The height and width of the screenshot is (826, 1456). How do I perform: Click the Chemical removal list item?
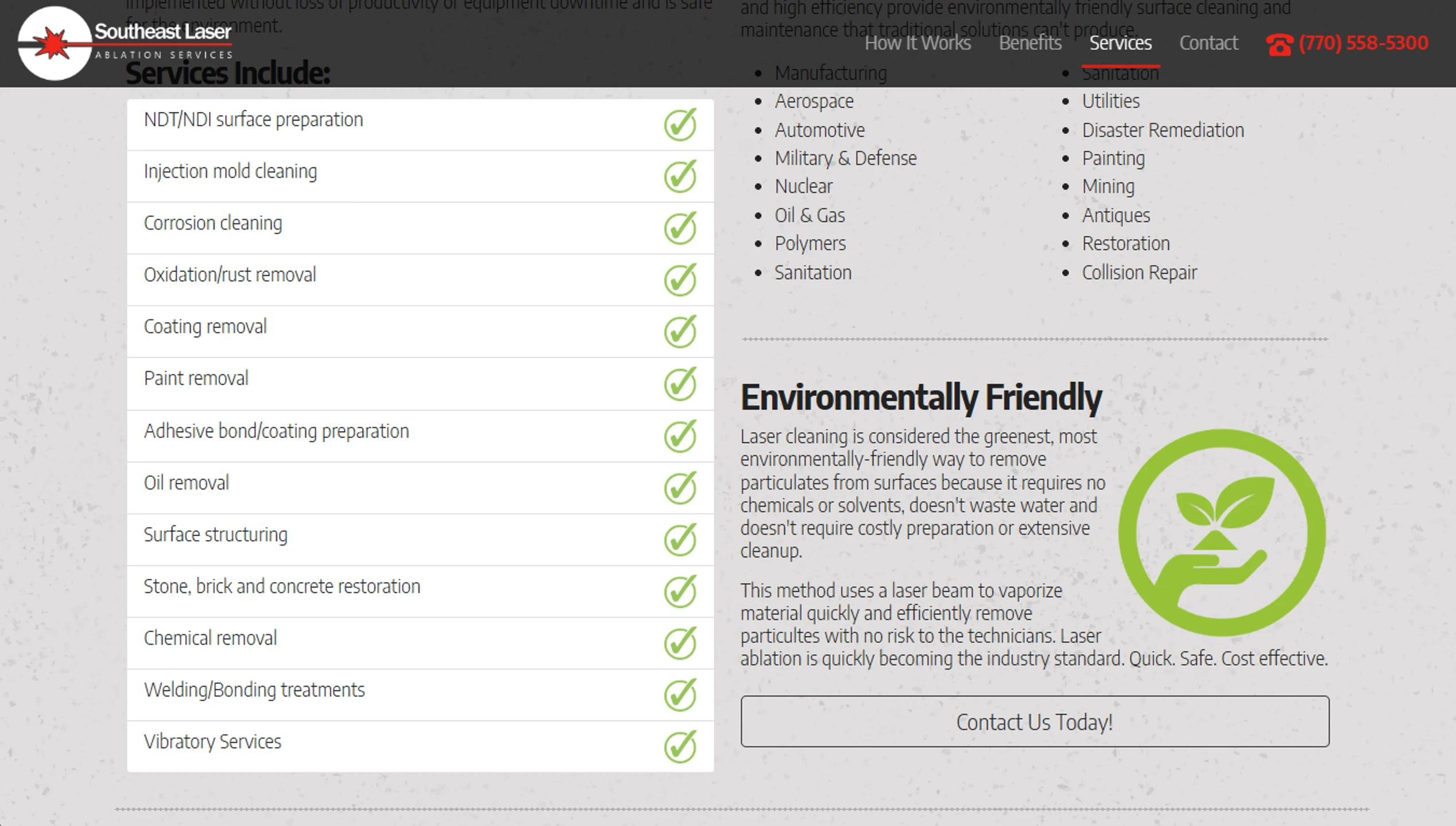pyautogui.click(x=420, y=643)
